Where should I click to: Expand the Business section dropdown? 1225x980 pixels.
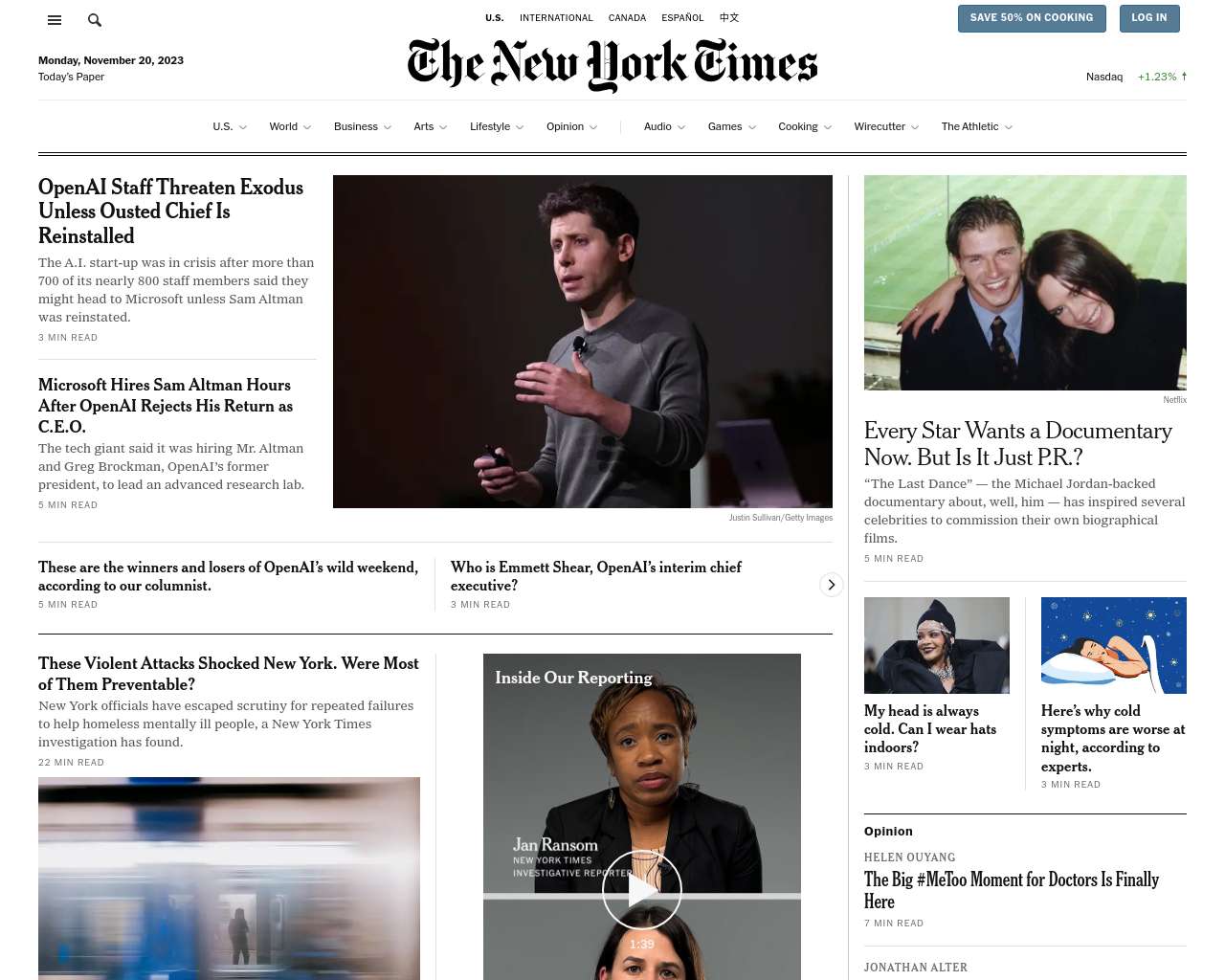pos(387,127)
